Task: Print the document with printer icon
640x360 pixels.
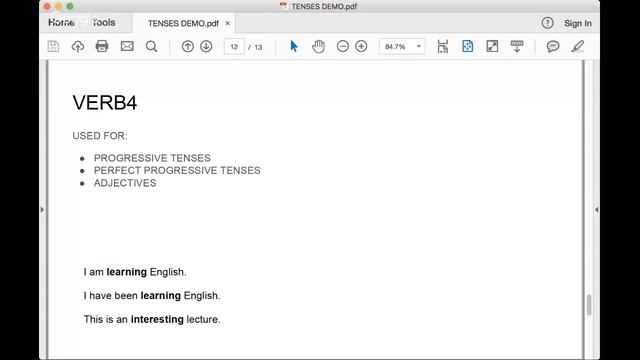Action: 102,46
